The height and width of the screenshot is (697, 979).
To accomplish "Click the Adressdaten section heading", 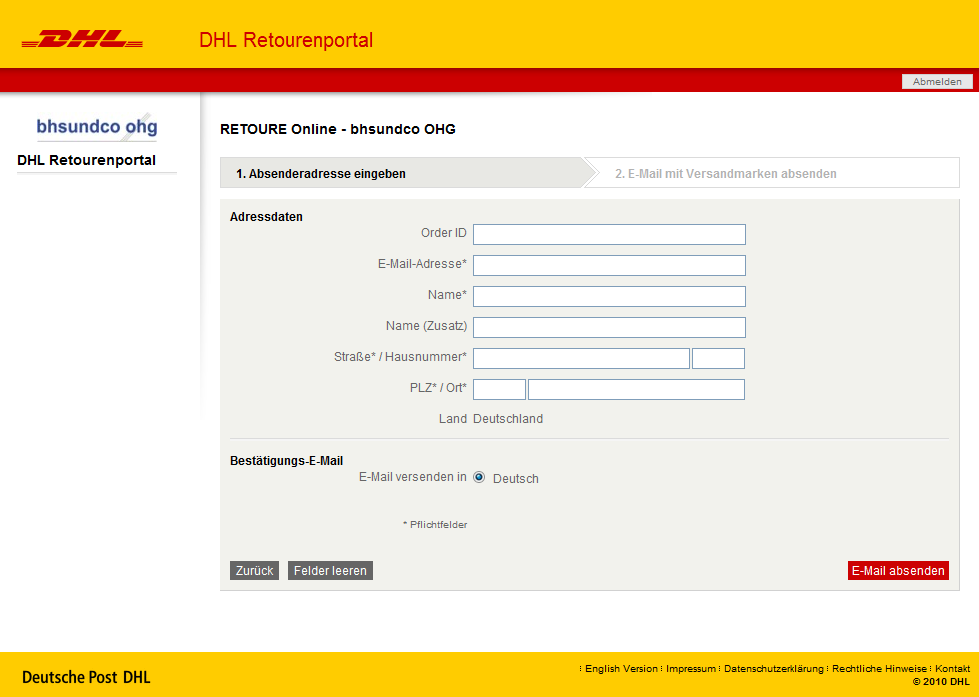I will [266, 217].
